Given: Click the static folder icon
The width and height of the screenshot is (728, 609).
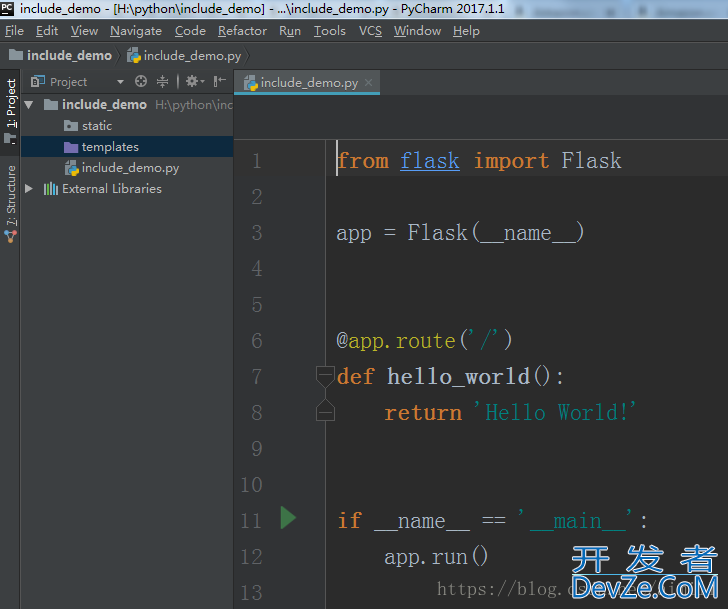Looking at the screenshot, I should click(71, 125).
